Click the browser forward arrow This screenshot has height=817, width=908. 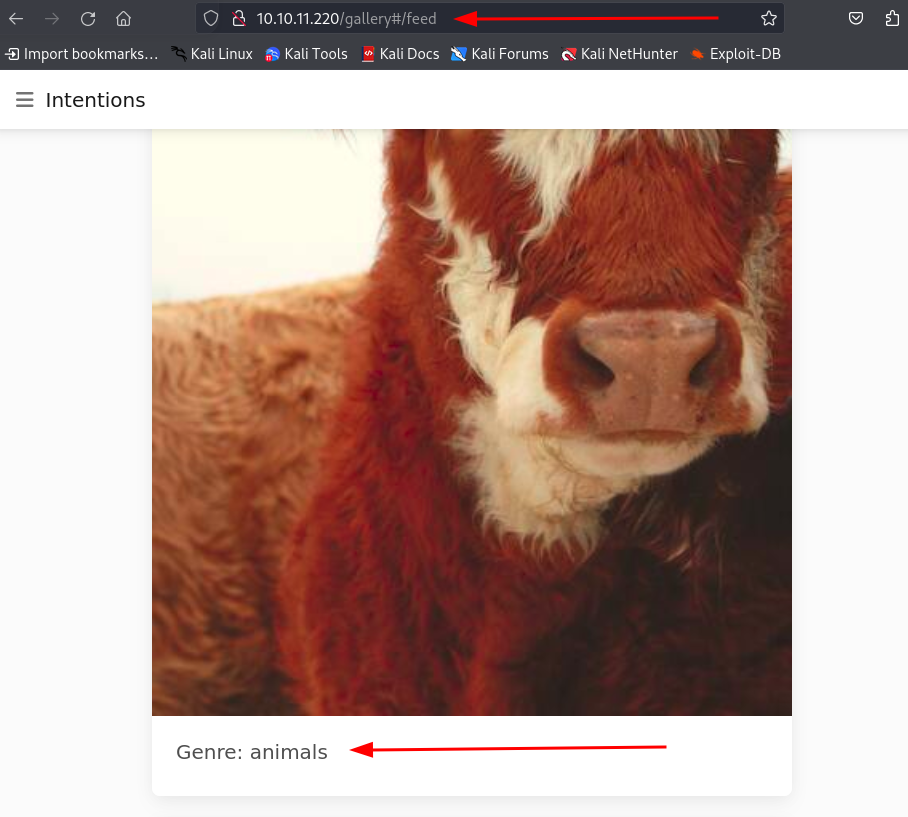tap(52, 18)
